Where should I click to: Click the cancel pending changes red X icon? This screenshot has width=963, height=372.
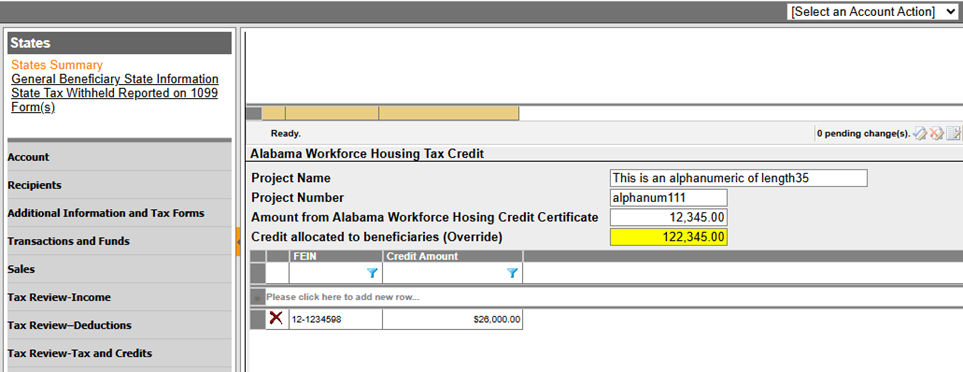(936, 133)
